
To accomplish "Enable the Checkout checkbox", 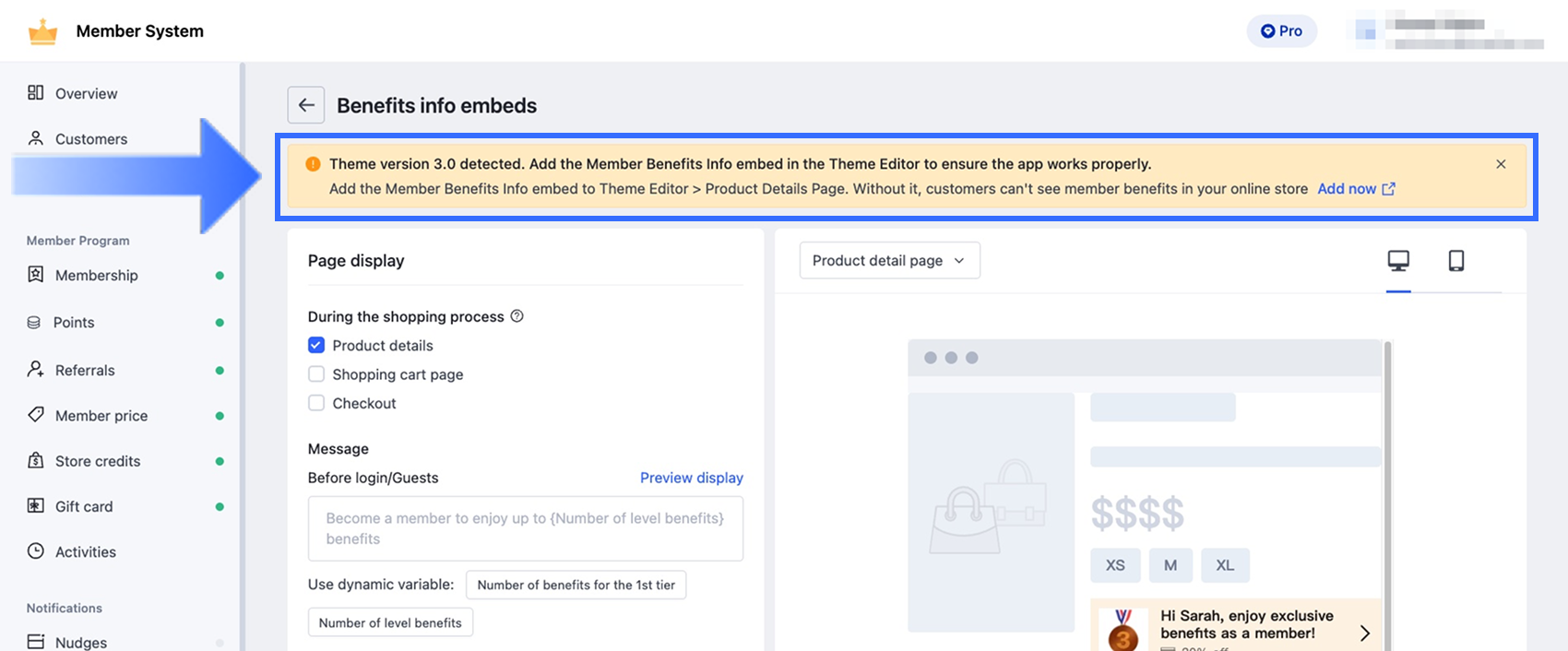I will [x=316, y=403].
